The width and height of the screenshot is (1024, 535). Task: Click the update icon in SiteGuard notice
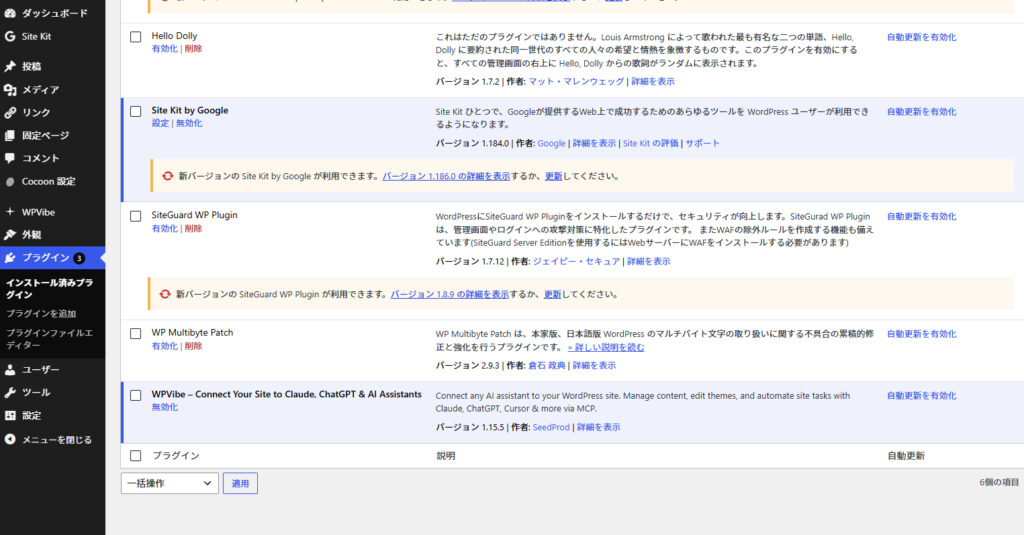click(165, 294)
